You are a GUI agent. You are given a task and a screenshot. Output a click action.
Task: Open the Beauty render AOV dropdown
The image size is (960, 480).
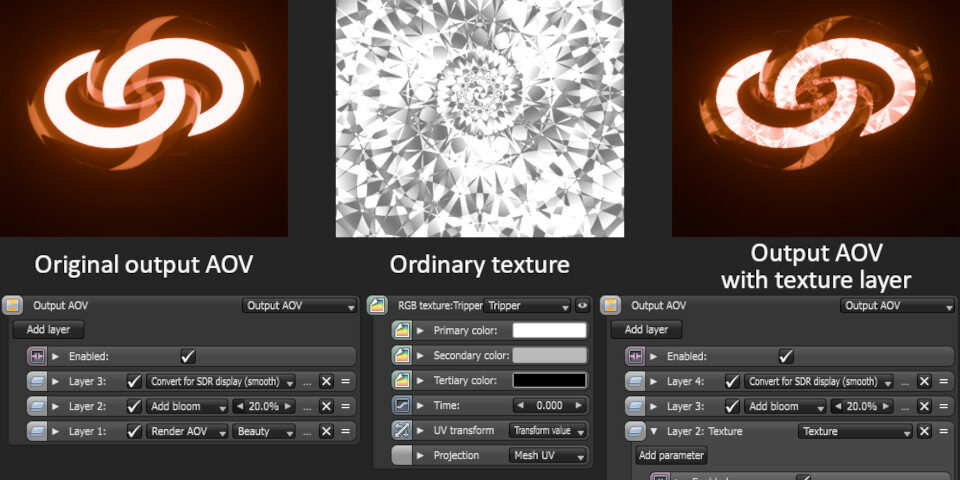[x=263, y=432]
